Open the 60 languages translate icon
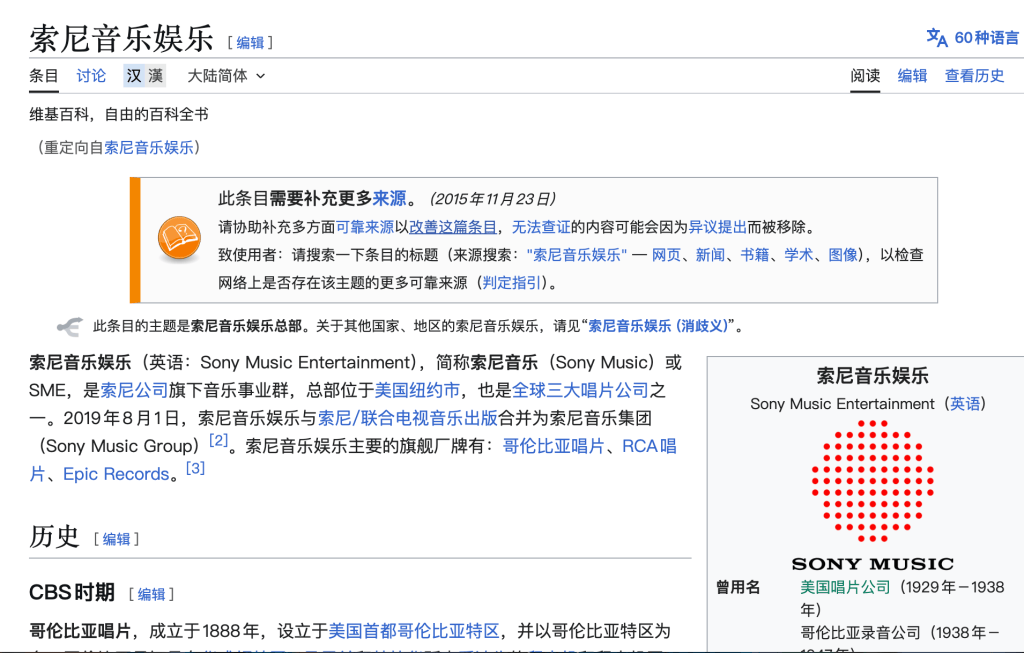This screenshot has width=1024, height=653. (x=936, y=38)
